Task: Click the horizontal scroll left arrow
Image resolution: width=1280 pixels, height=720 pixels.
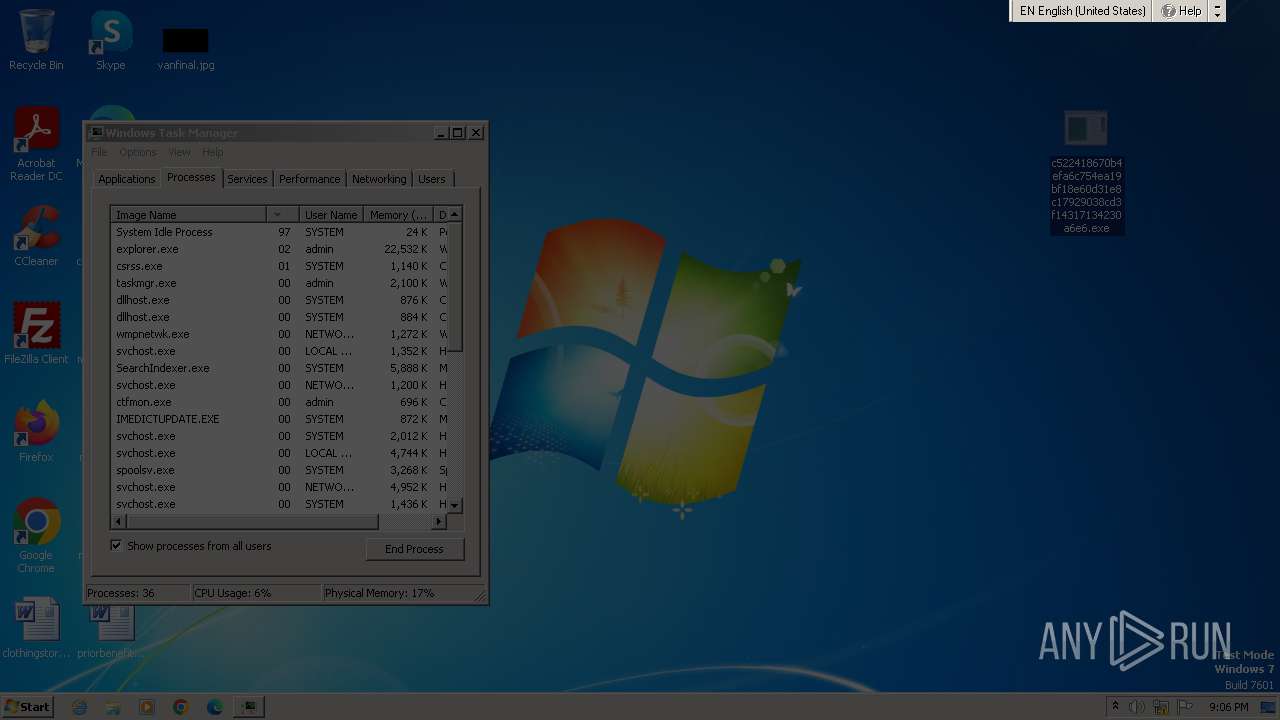Action: click(x=119, y=522)
